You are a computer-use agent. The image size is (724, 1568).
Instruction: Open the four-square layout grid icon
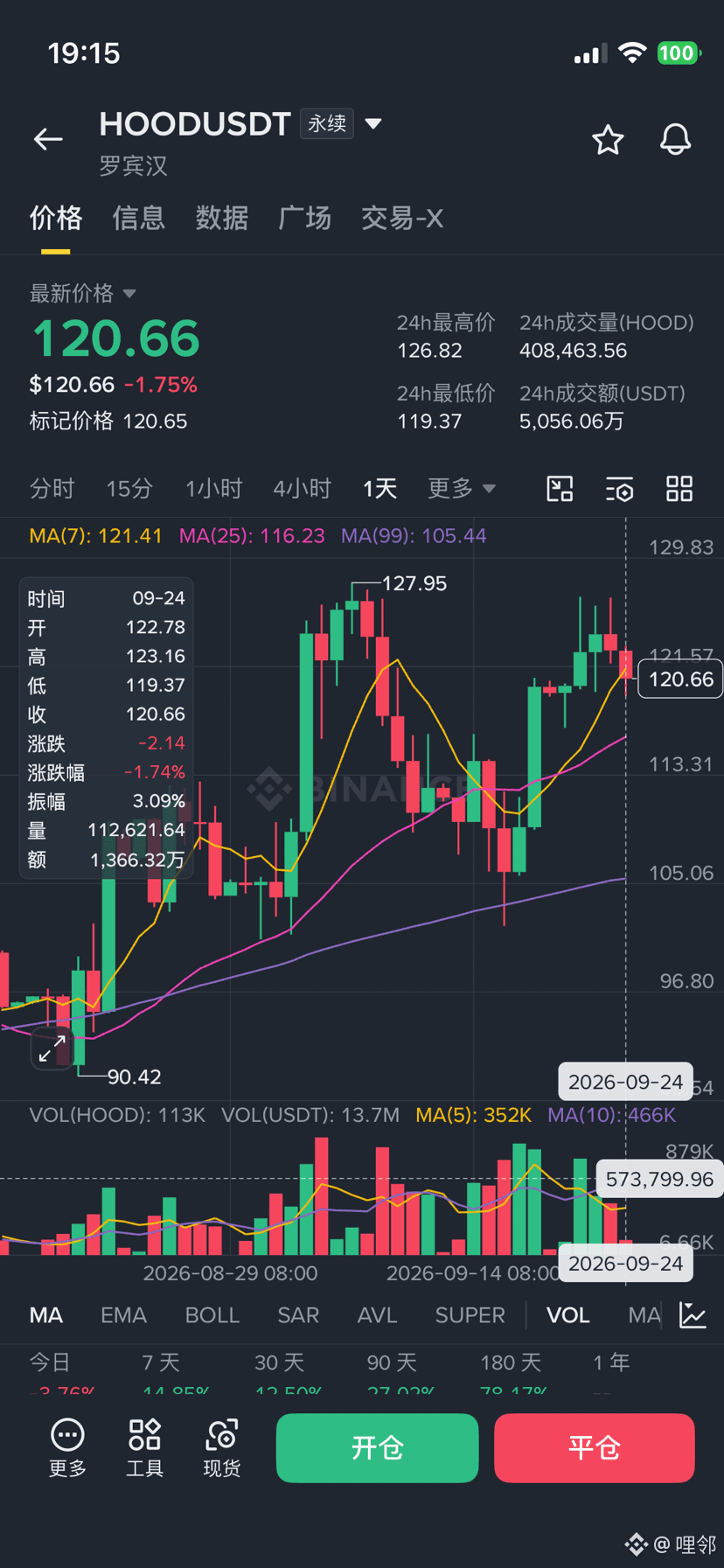tap(679, 489)
